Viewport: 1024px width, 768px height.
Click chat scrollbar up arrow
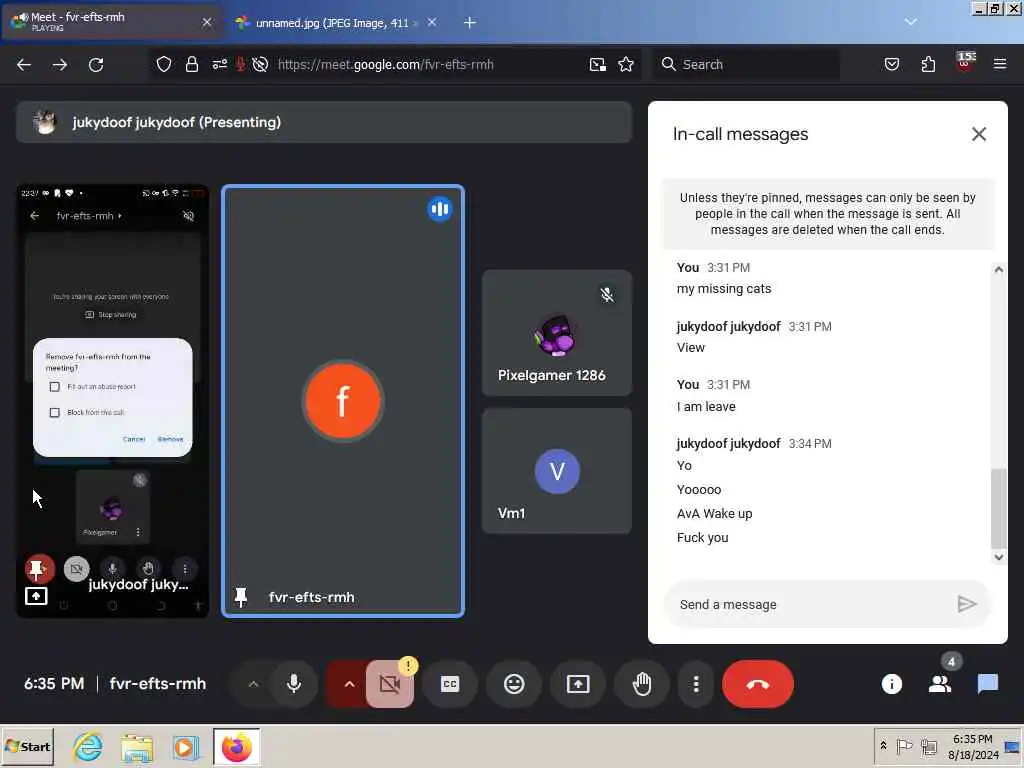[x=999, y=269]
